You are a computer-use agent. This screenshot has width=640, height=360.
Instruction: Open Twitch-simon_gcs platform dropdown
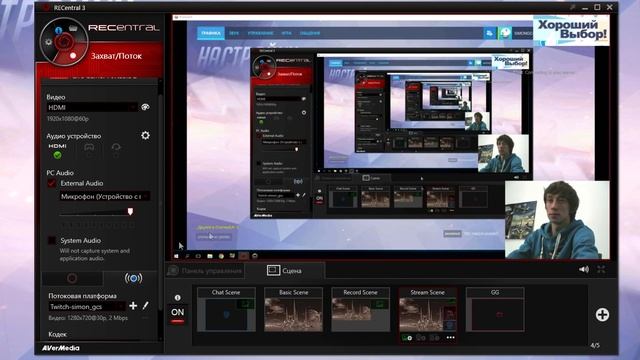pos(87,307)
